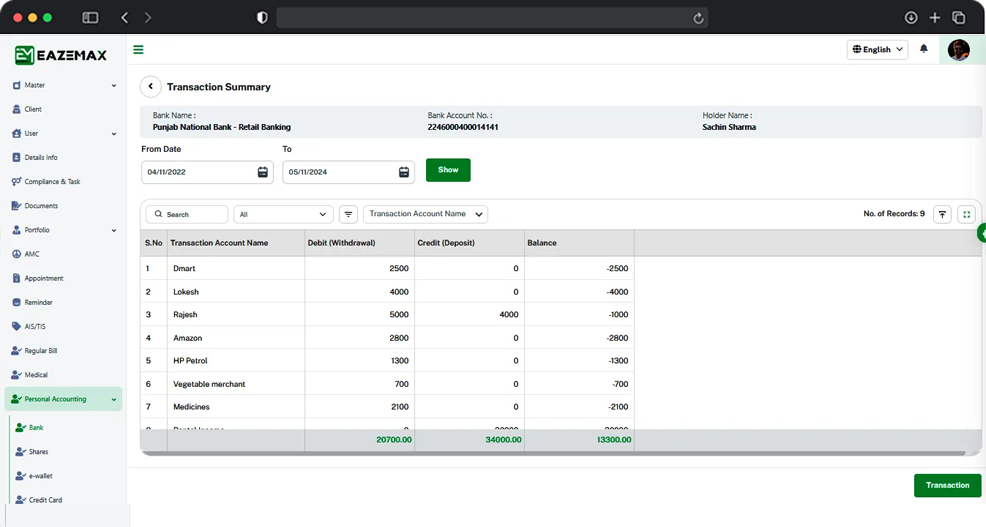Click the filter icon button
The width and height of the screenshot is (986, 527).
click(x=348, y=214)
